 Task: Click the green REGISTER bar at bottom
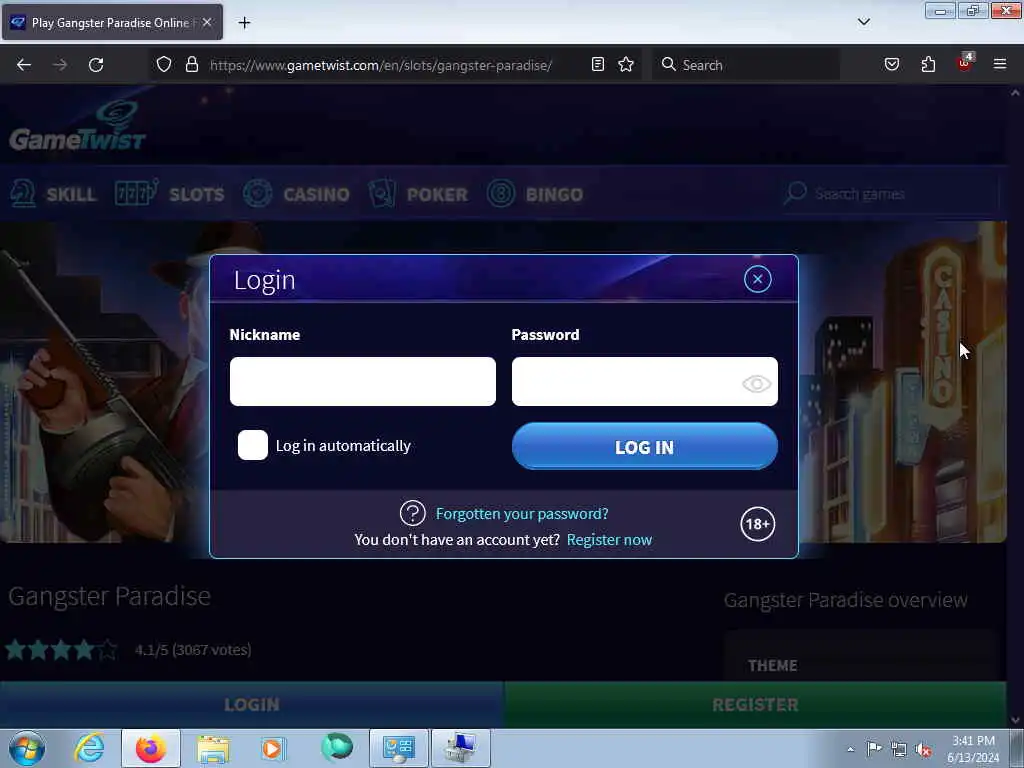coord(756,705)
